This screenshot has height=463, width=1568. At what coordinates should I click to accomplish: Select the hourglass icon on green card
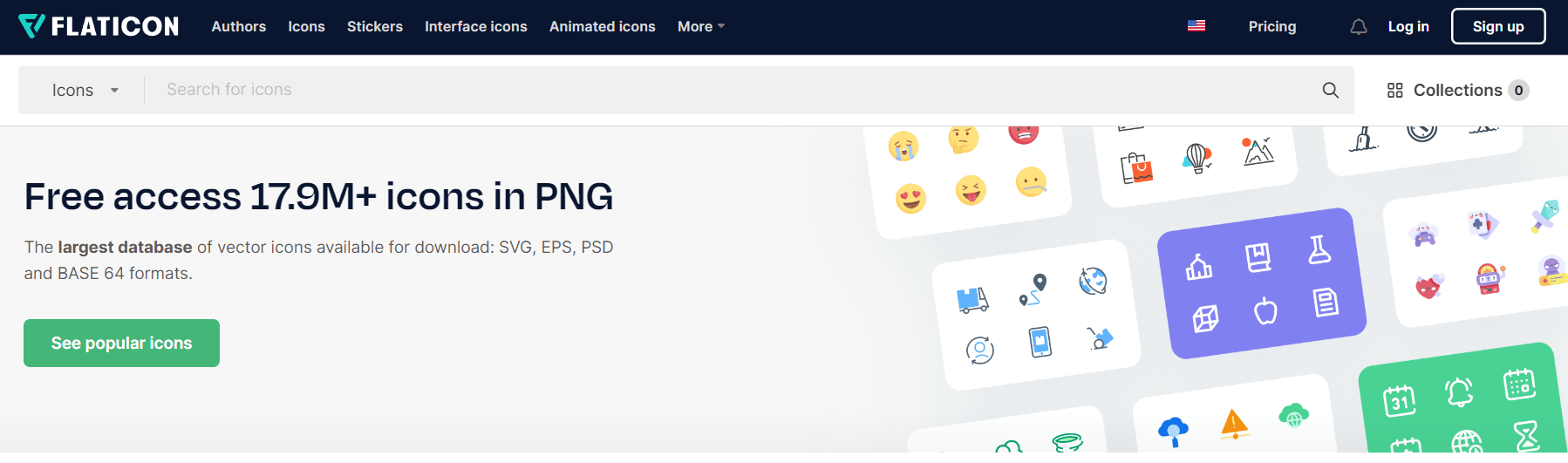click(1527, 435)
